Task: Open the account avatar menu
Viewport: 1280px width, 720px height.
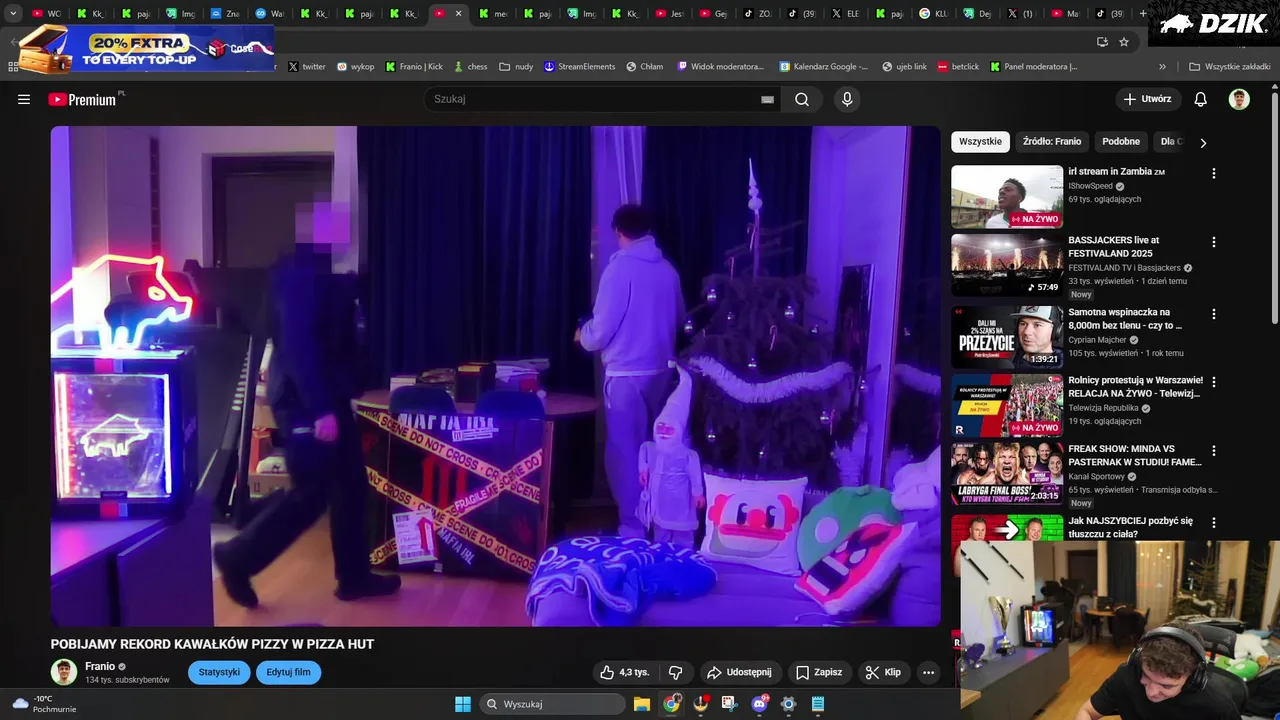Action: click(1239, 99)
